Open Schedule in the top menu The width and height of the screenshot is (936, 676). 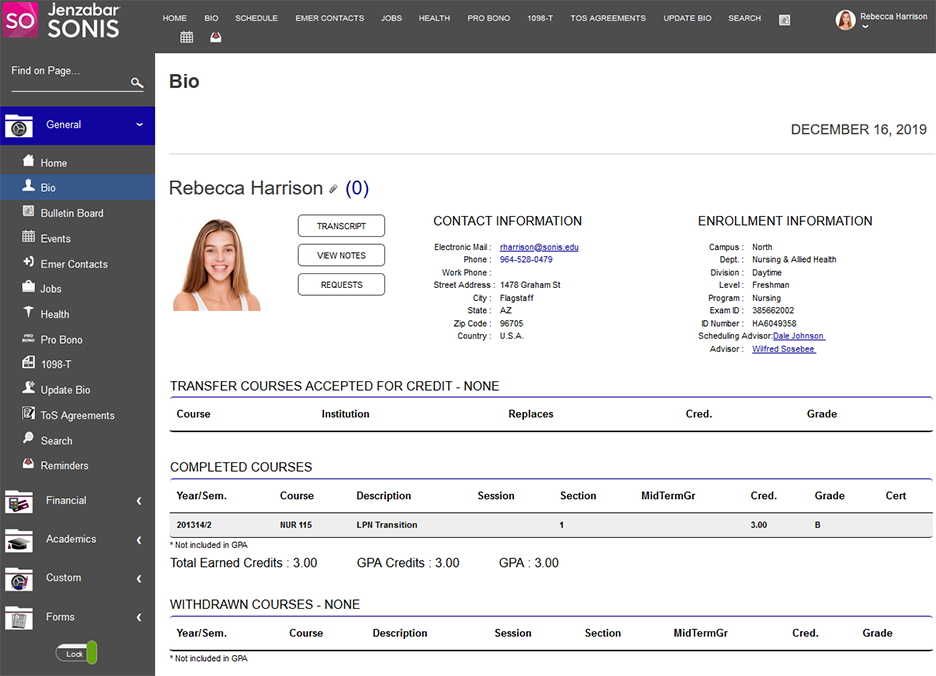pos(256,18)
